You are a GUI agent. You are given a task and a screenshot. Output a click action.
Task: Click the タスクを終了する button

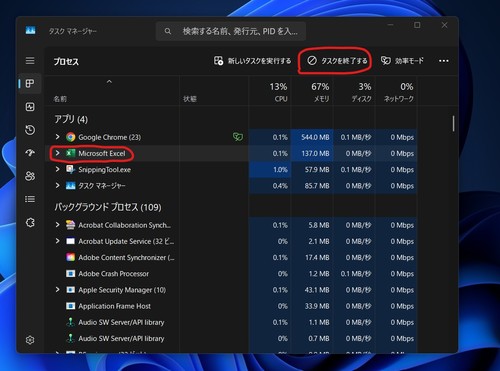337,61
